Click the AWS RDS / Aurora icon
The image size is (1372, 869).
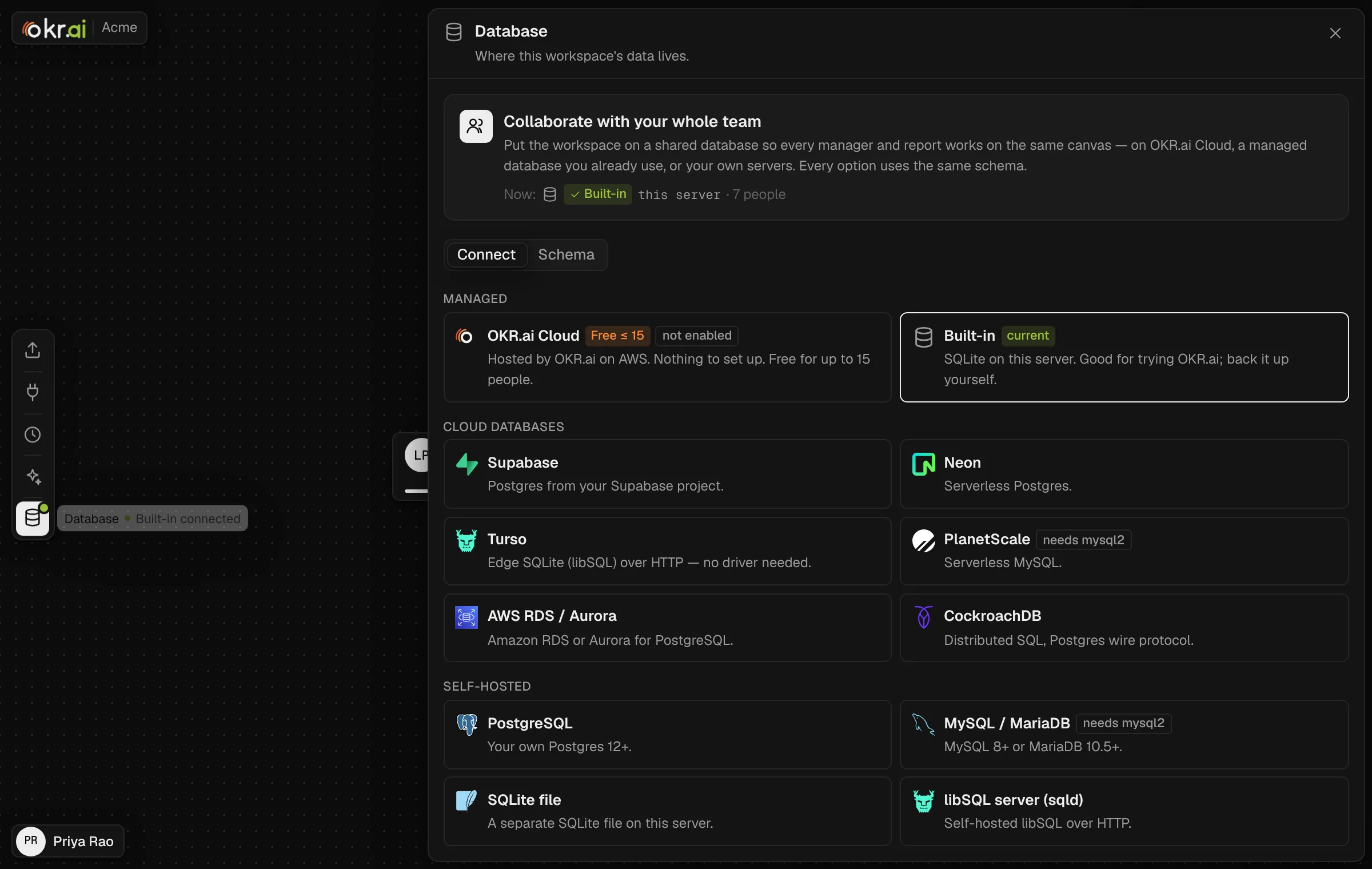coord(466,617)
